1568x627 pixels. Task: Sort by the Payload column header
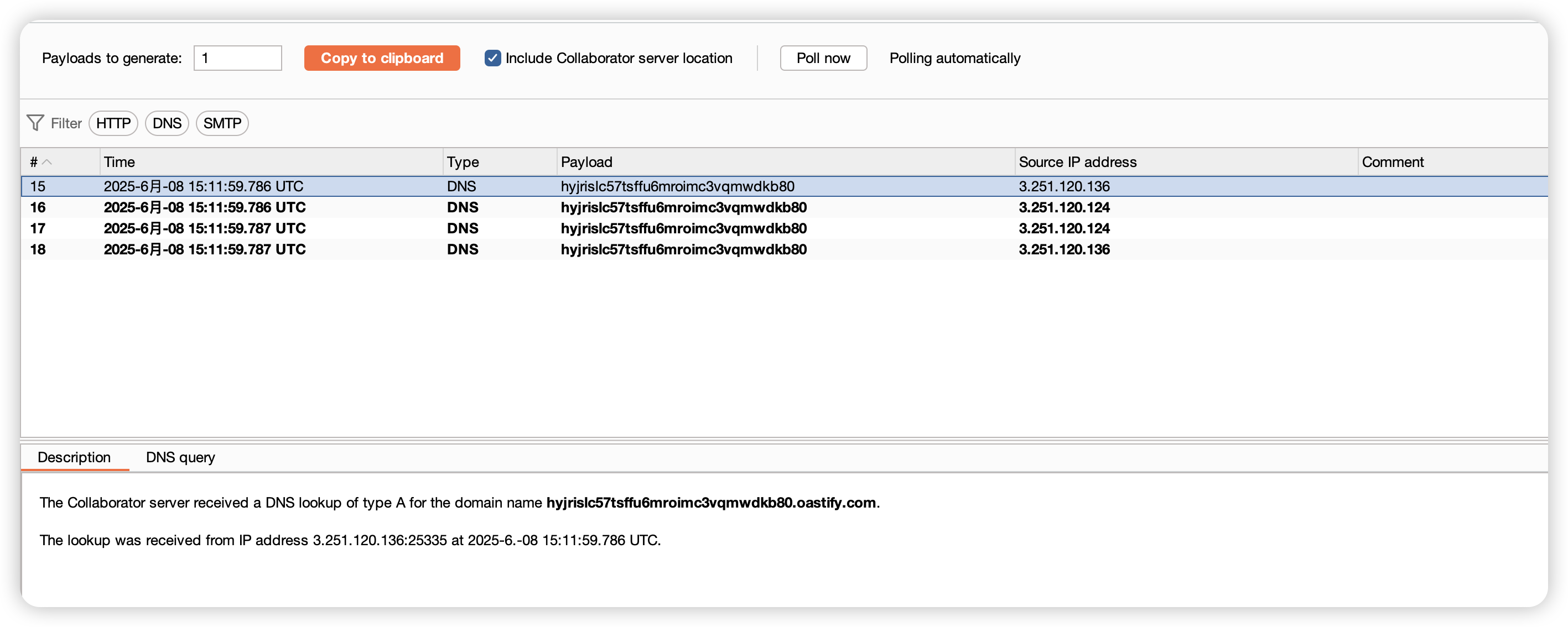click(586, 162)
